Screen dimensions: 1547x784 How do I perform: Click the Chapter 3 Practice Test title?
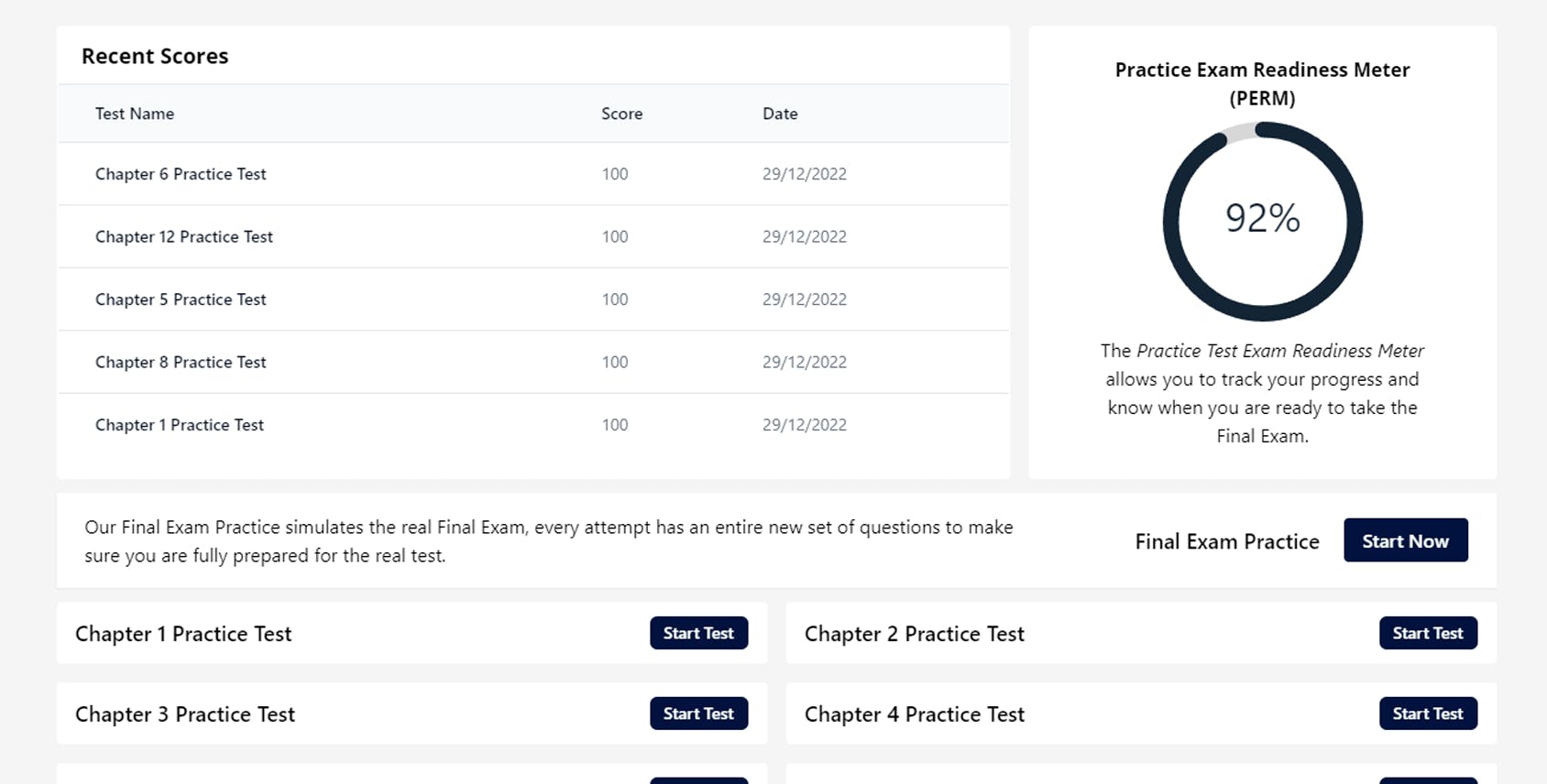click(x=185, y=714)
